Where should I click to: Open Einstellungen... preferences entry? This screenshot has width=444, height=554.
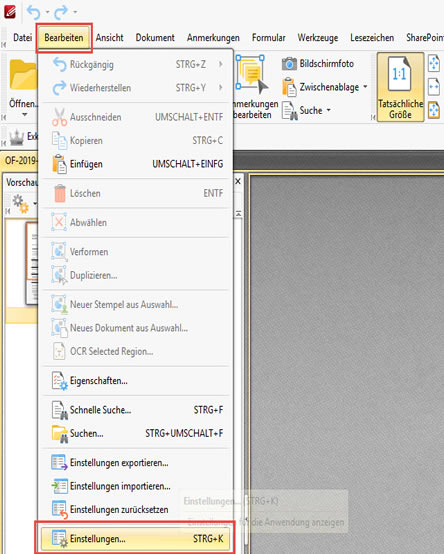[x=135, y=539]
